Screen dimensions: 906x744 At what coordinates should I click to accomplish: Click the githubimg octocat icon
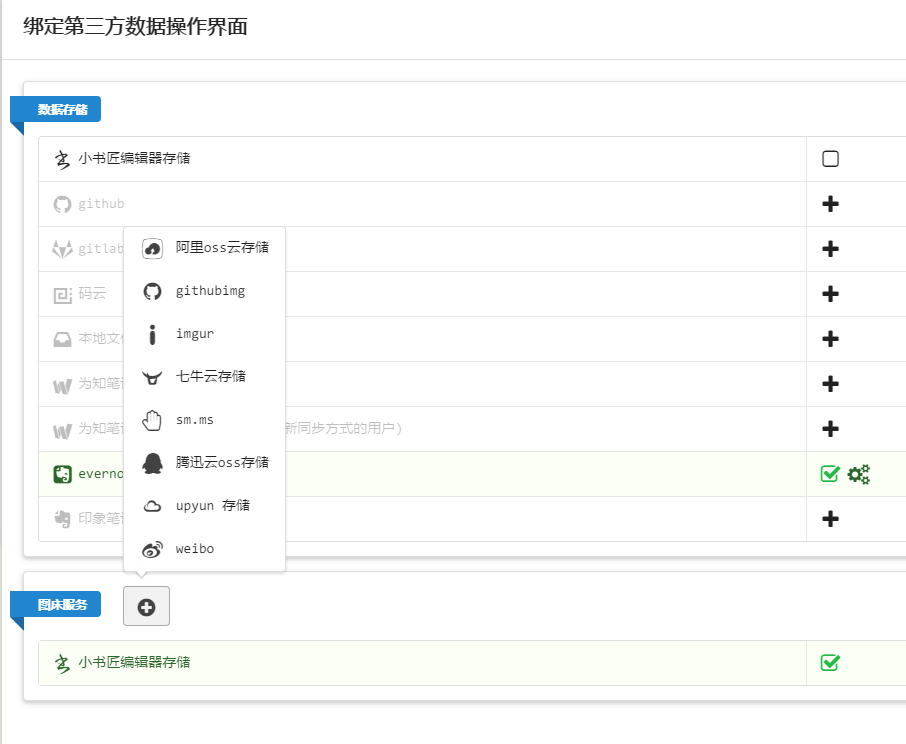(152, 291)
